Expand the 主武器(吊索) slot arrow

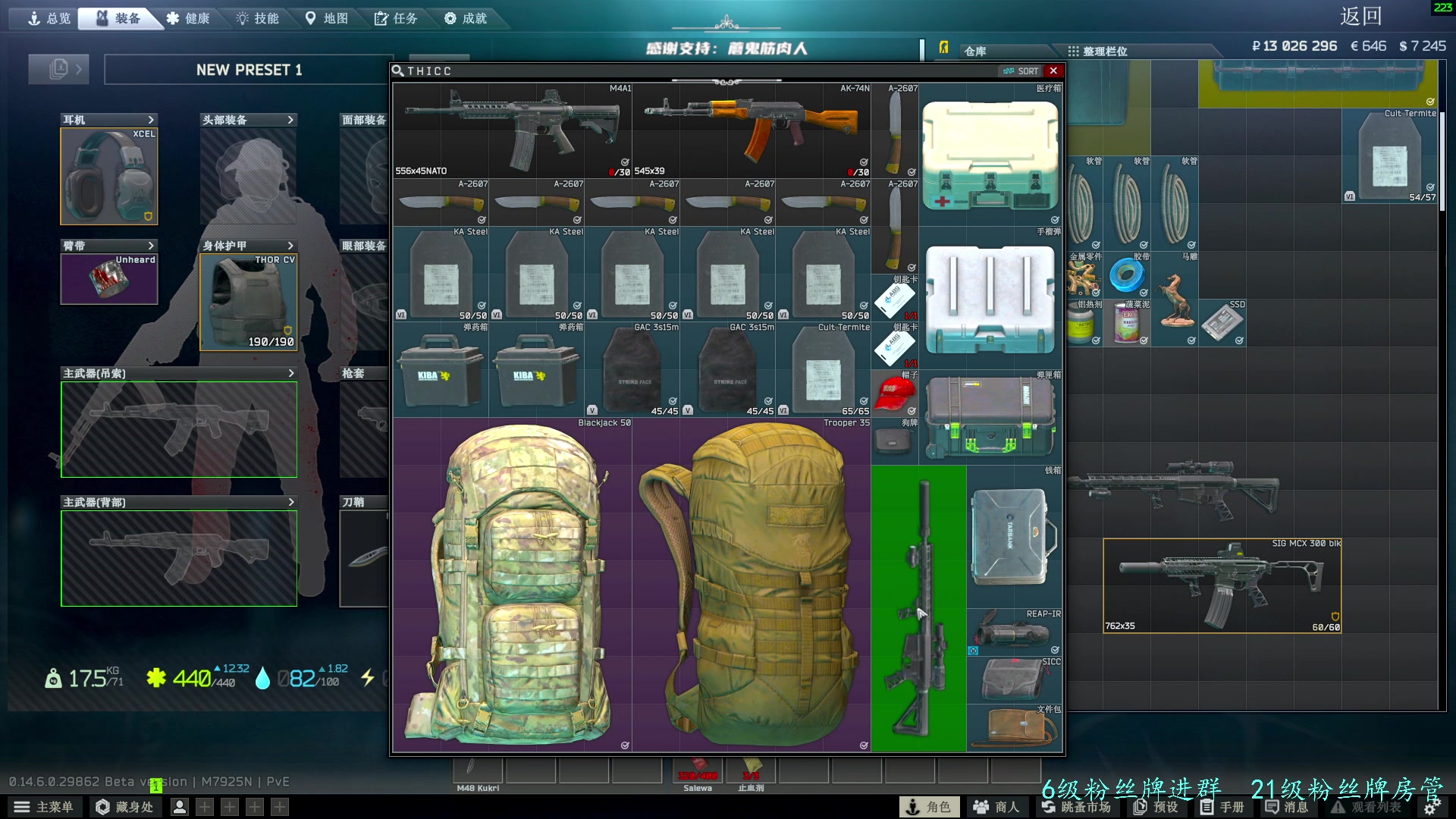pos(290,373)
